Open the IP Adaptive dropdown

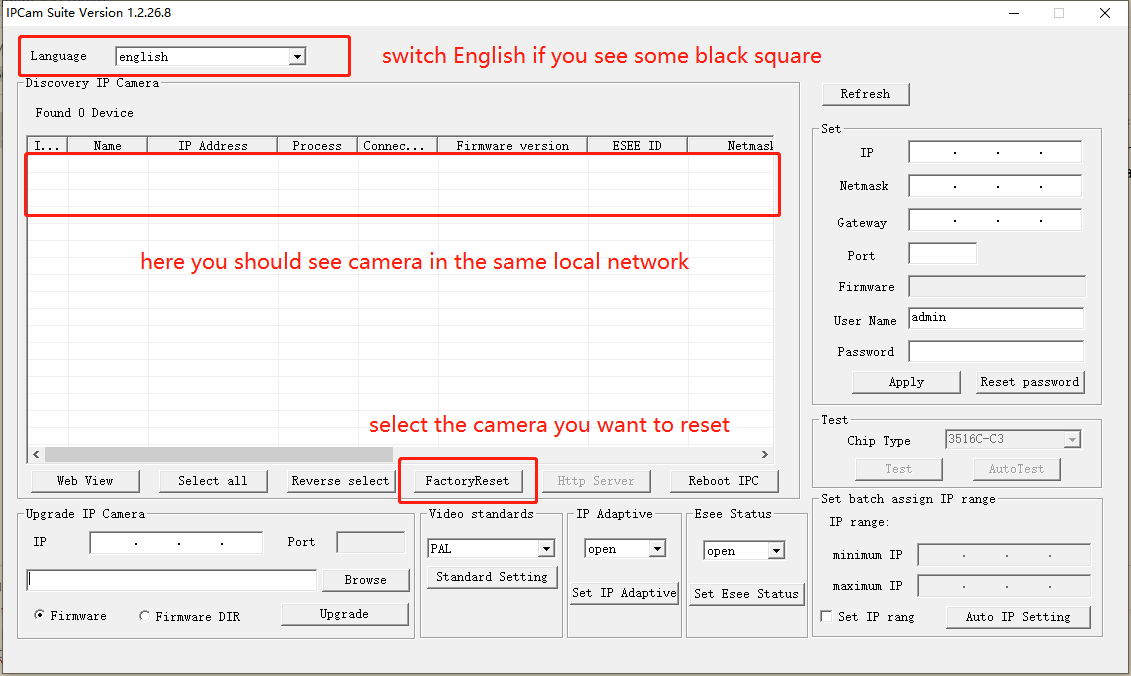coord(657,549)
